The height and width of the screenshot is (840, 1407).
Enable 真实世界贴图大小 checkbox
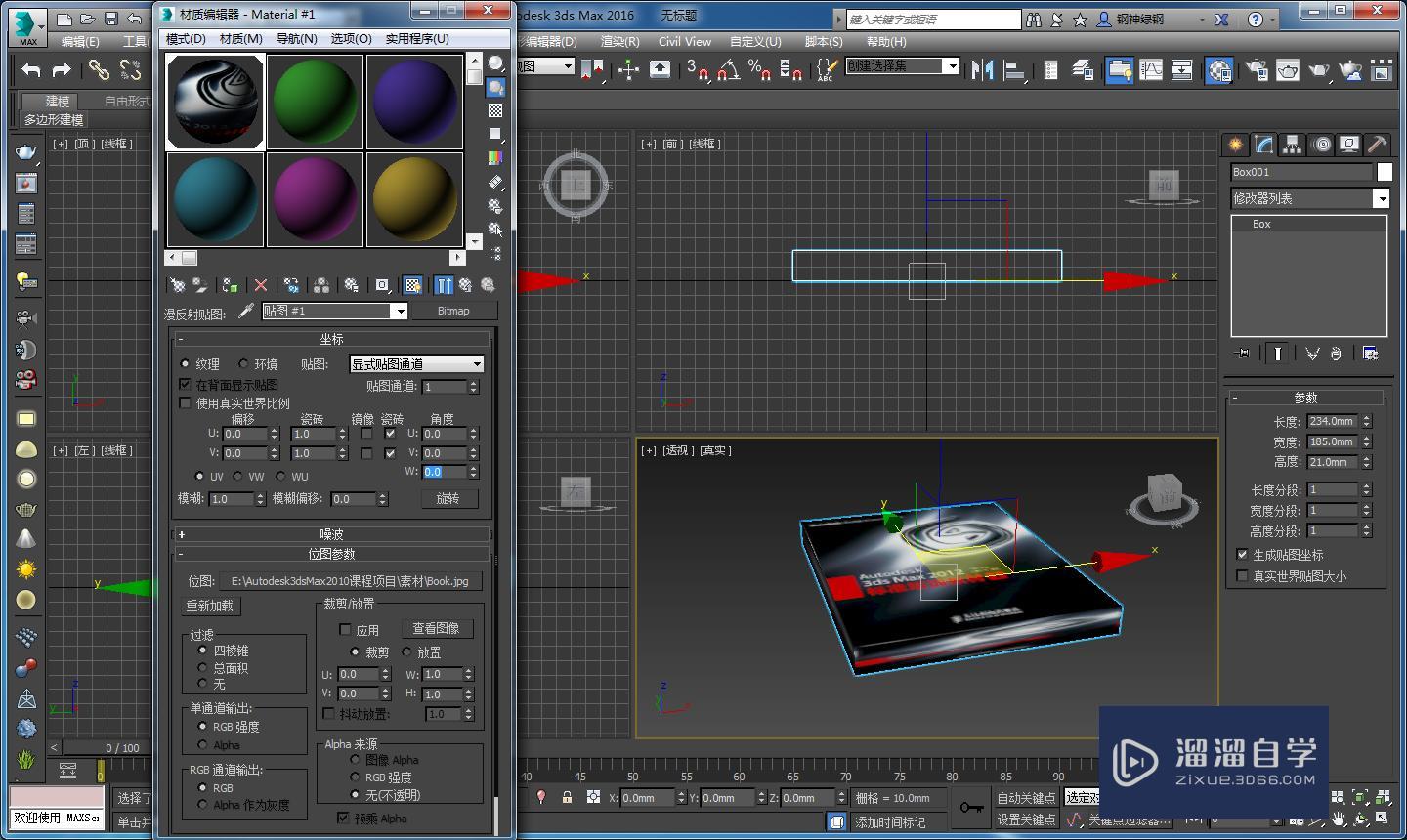(1243, 576)
